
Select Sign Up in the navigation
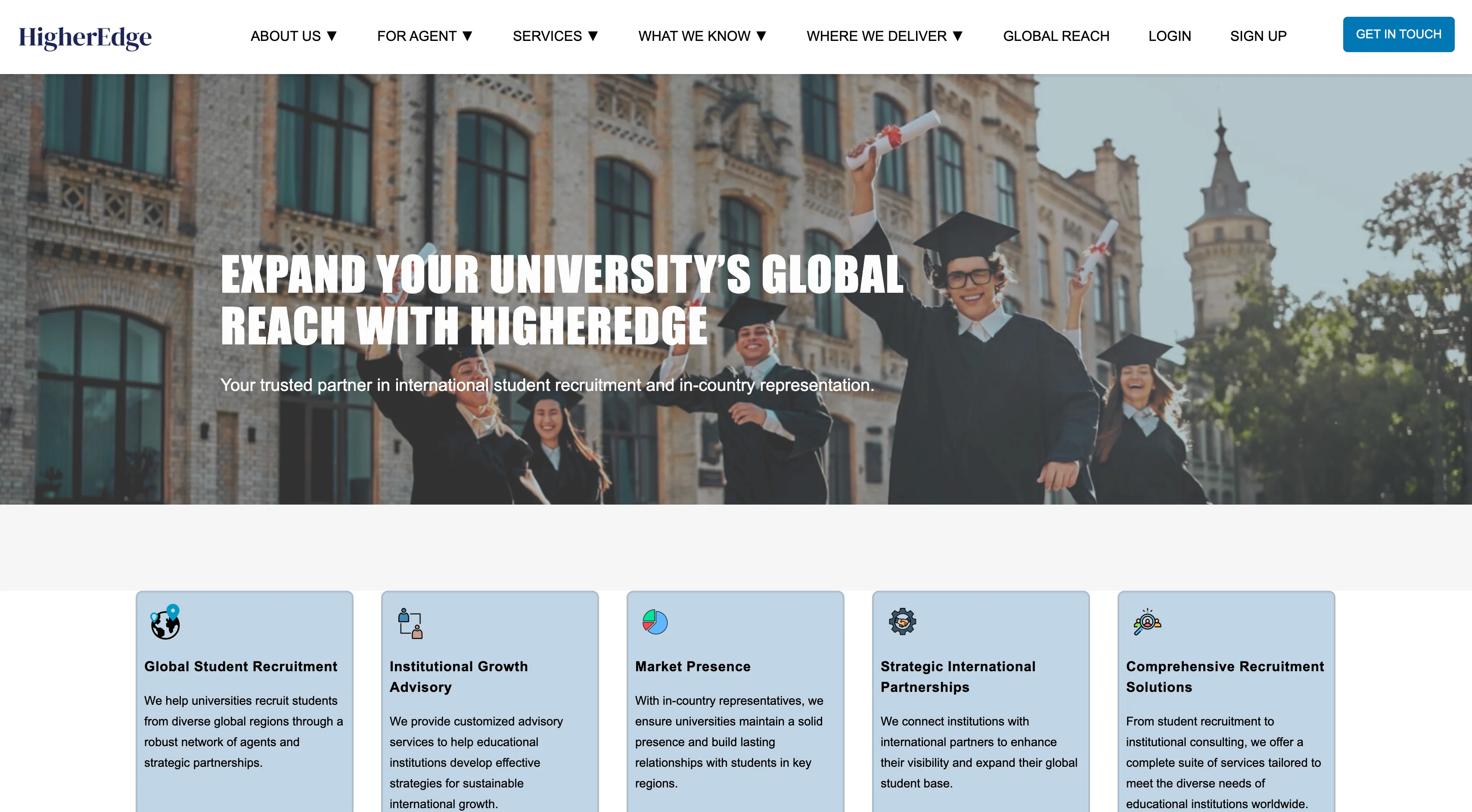(x=1258, y=36)
